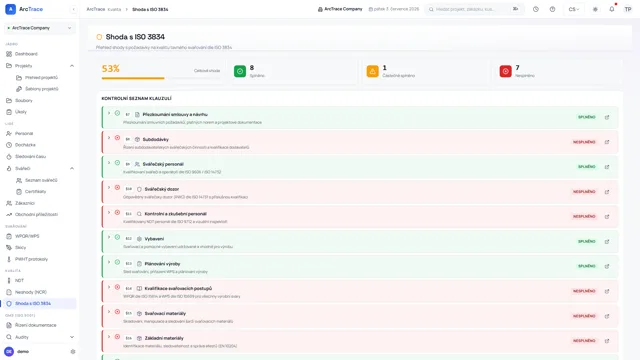This screenshot has width=640, height=360.
Task: Open demo user settings gear
Action: (x=73, y=351)
